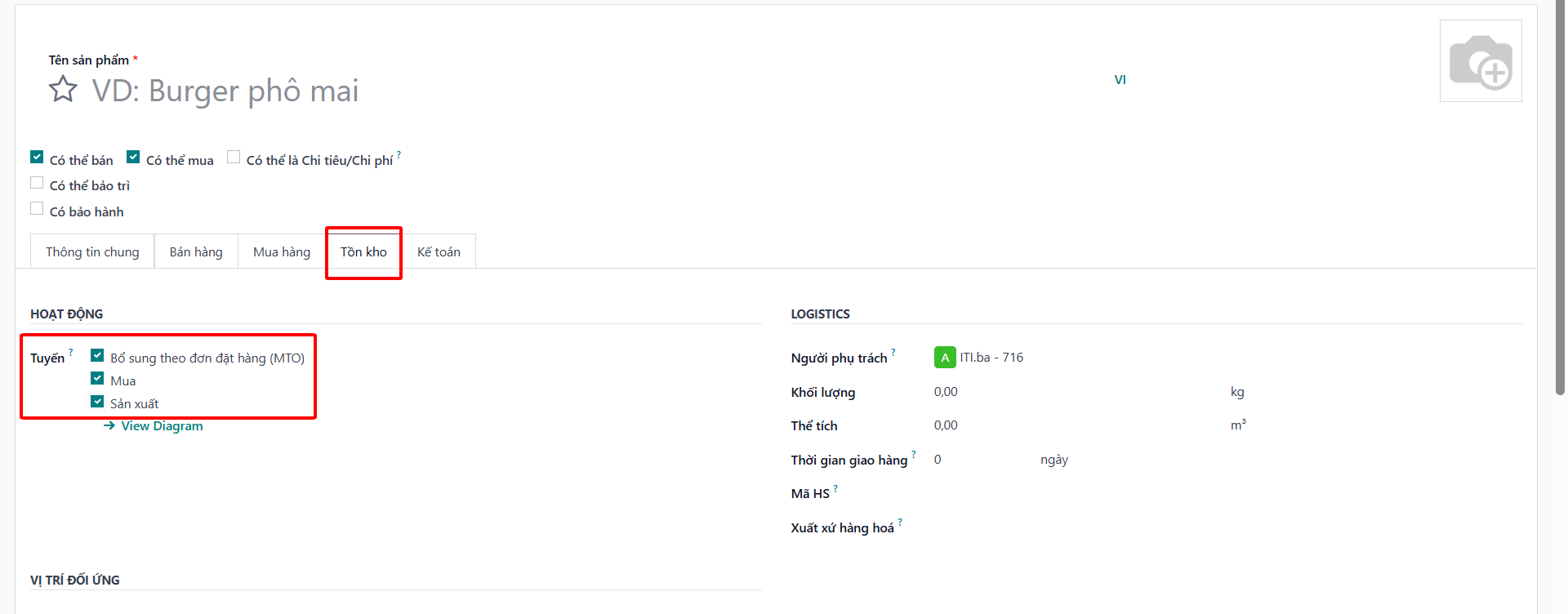This screenshot has height=614, width=1568.
Task: Enable Có thể là Chi tiêu/Chi phí checkbox
Action: [234, 157]
